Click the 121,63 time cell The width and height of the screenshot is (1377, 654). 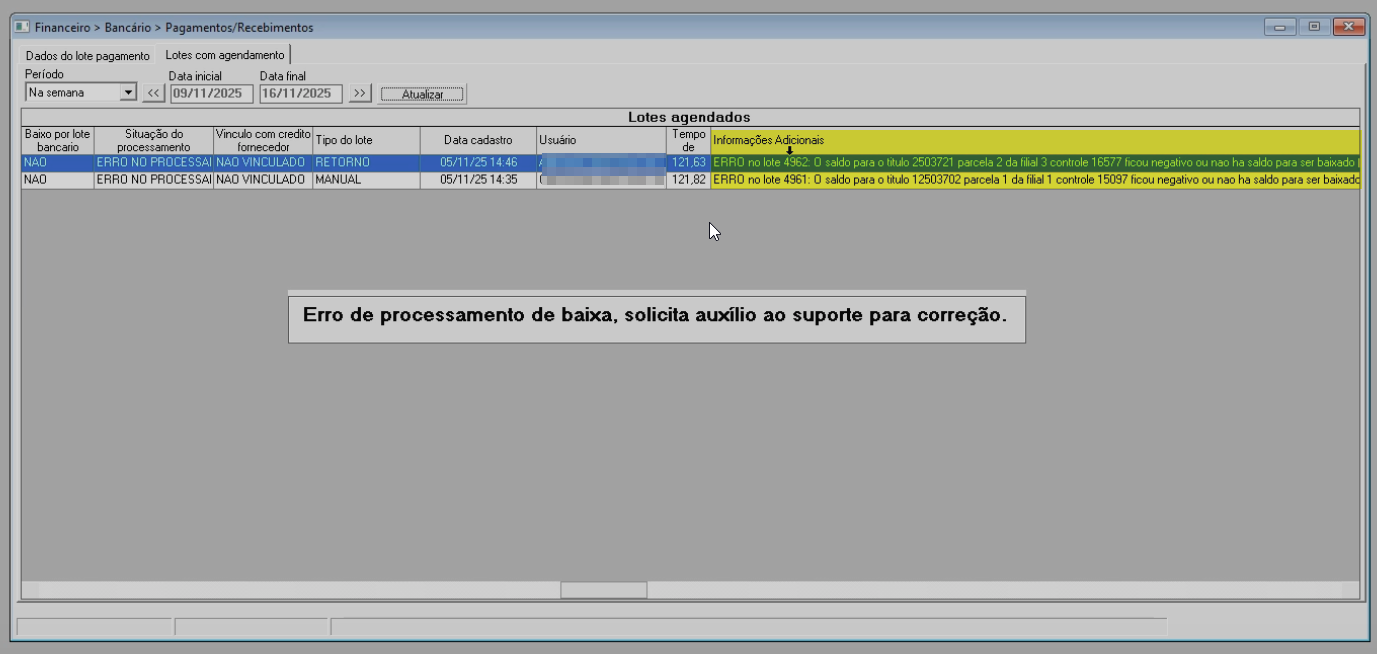coord(688,162)
